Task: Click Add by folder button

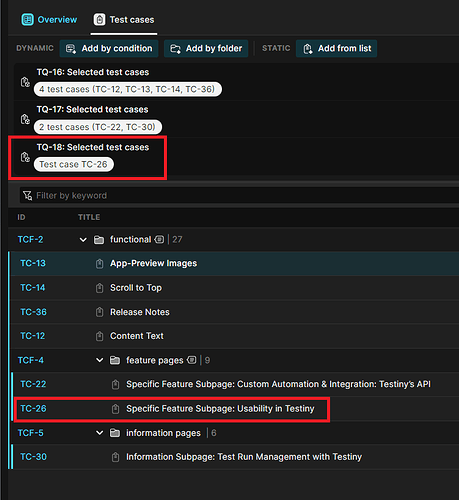Action: tap(206, 49)
